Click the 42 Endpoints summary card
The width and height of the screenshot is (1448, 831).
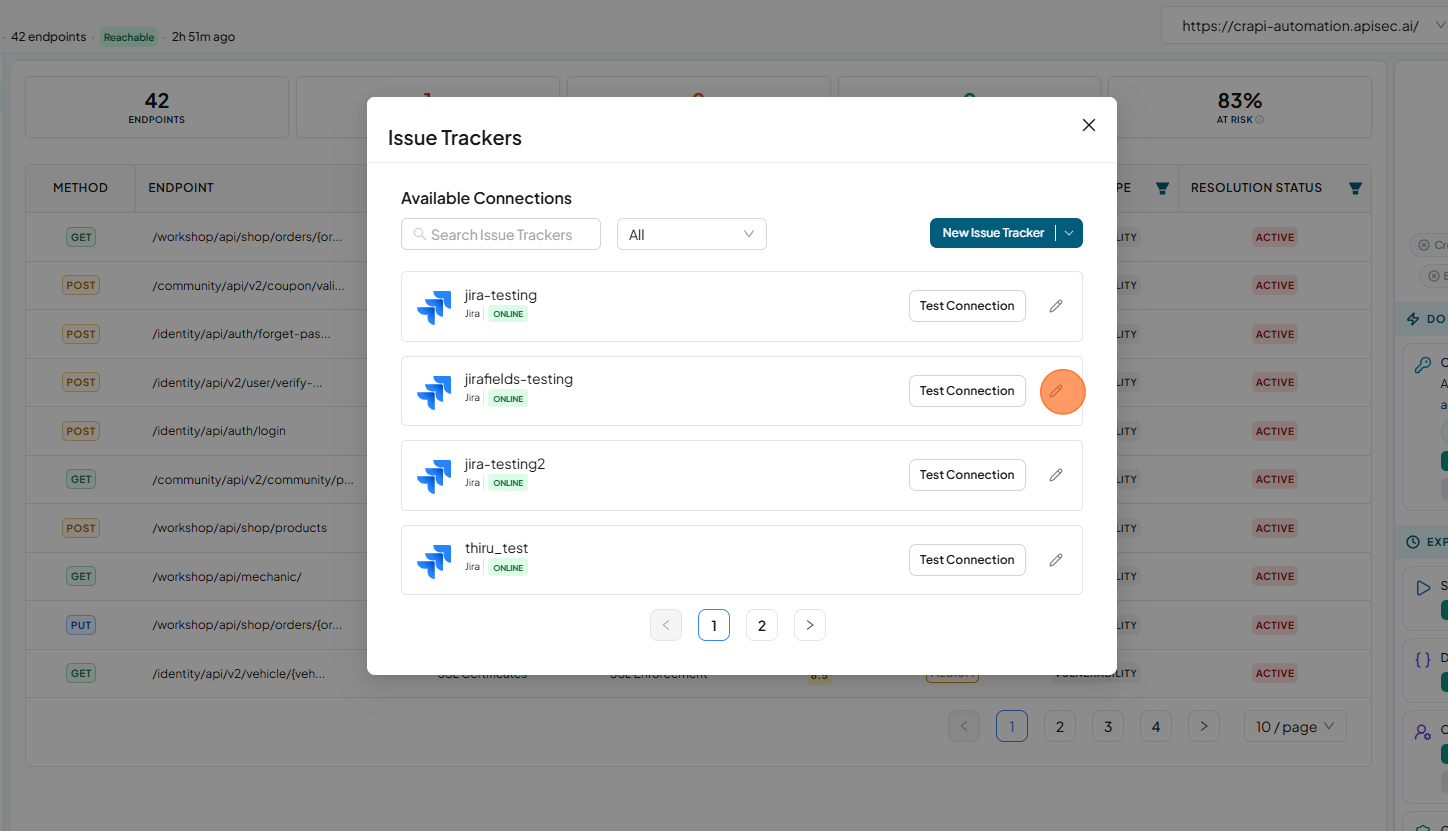(x=157, y=107)
